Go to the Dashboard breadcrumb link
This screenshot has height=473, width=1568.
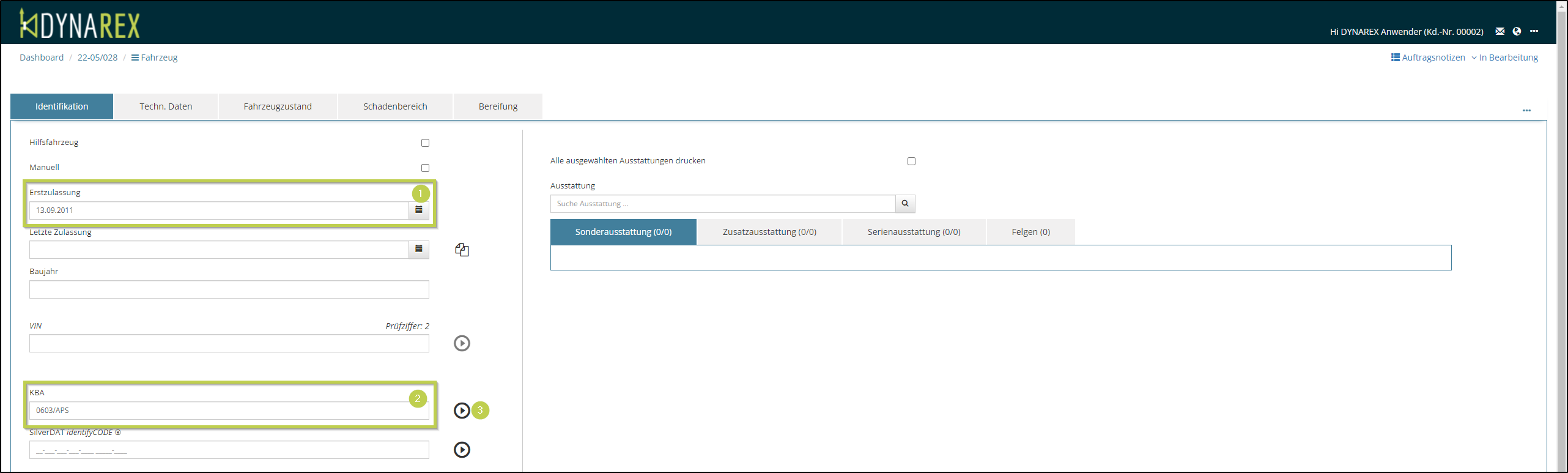coord(42,58)
